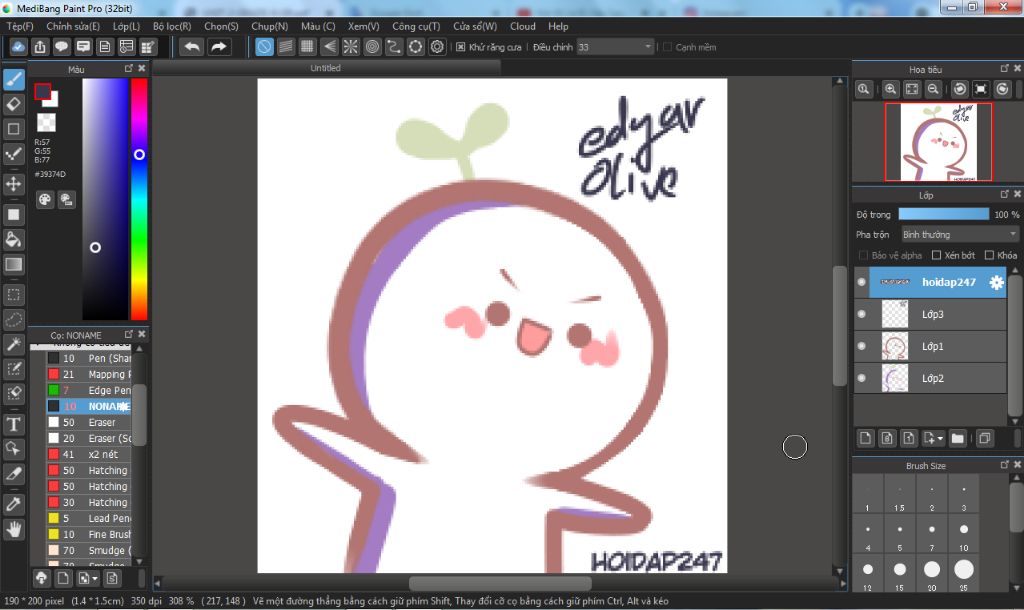This screenshot has height=610, width=1024.
Task: Select the Lớp1 layer thumbnail
Action: (895, 346)
